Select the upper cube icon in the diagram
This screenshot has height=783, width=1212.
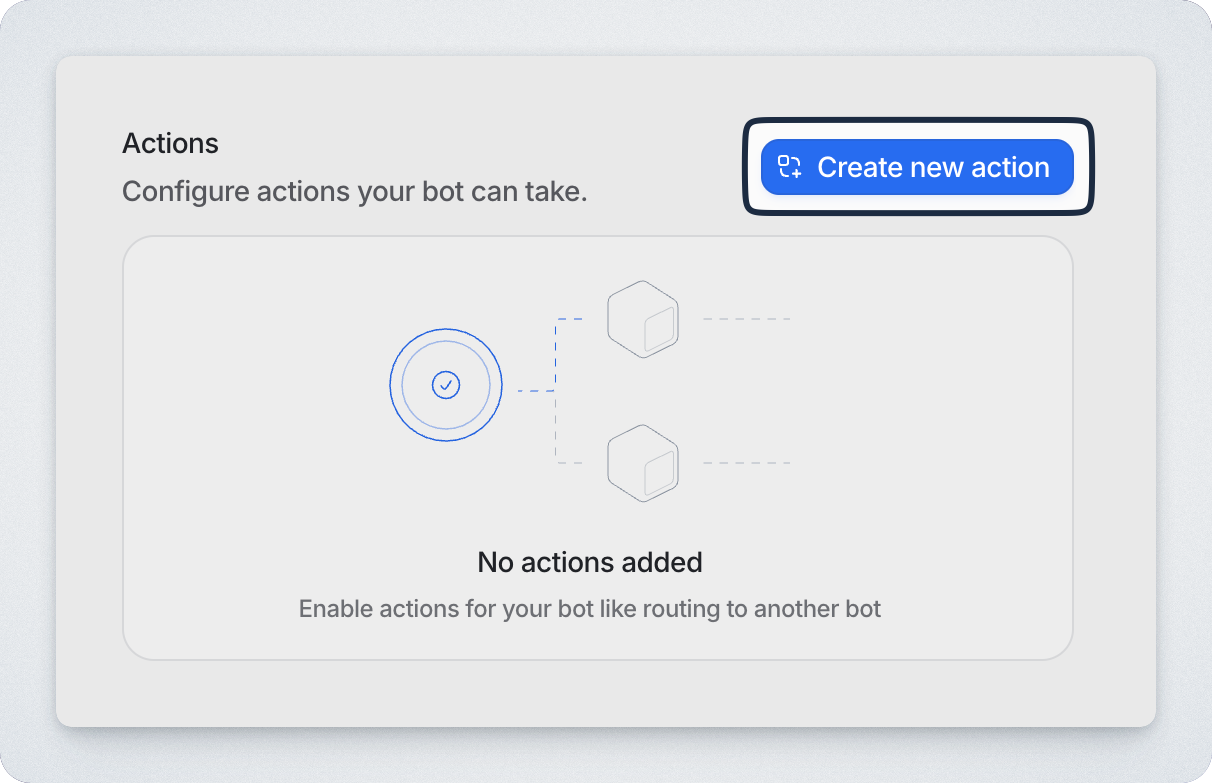coord(643,319)
